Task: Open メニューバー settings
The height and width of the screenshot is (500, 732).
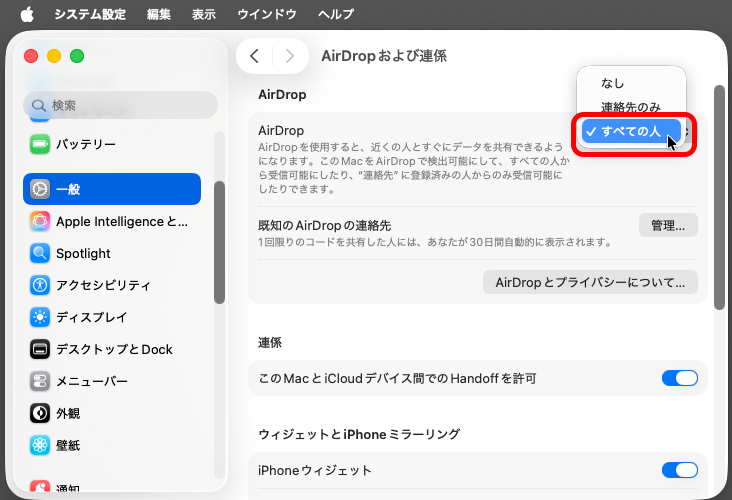Action: click(112, 381)
